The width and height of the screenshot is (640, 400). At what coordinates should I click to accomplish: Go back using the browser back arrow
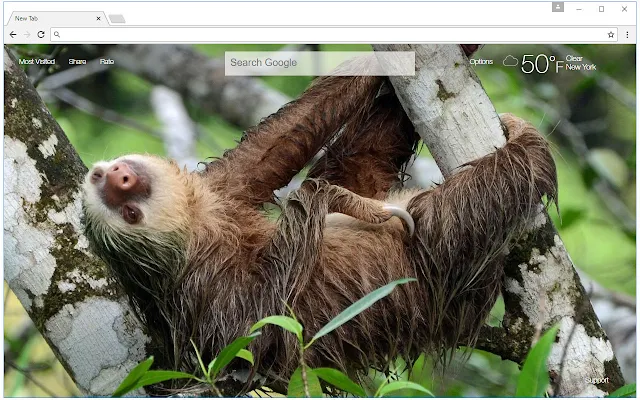[13, 35]
